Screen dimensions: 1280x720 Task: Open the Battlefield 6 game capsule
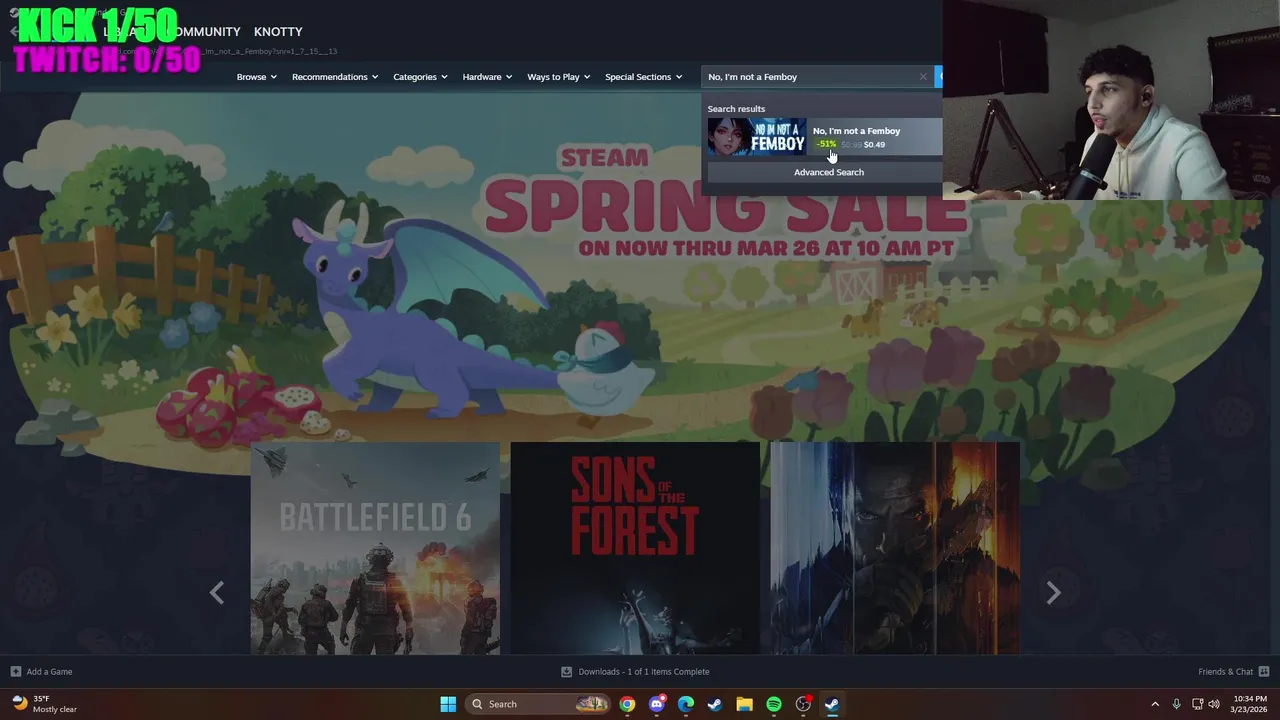[375, 548]
